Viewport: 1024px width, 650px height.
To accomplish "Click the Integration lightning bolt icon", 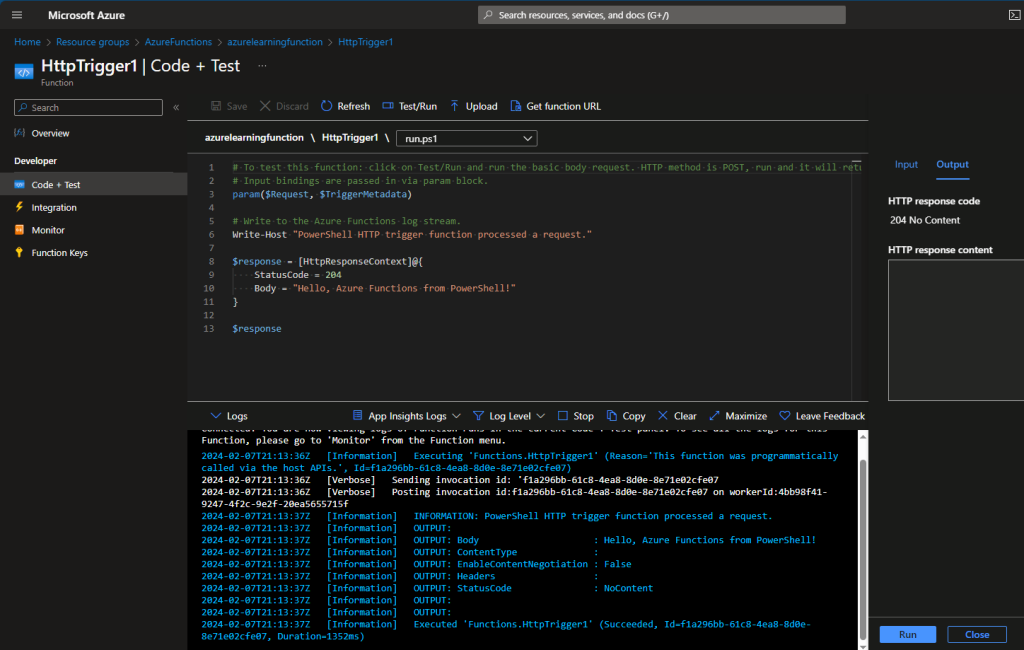I will [20, 207].
